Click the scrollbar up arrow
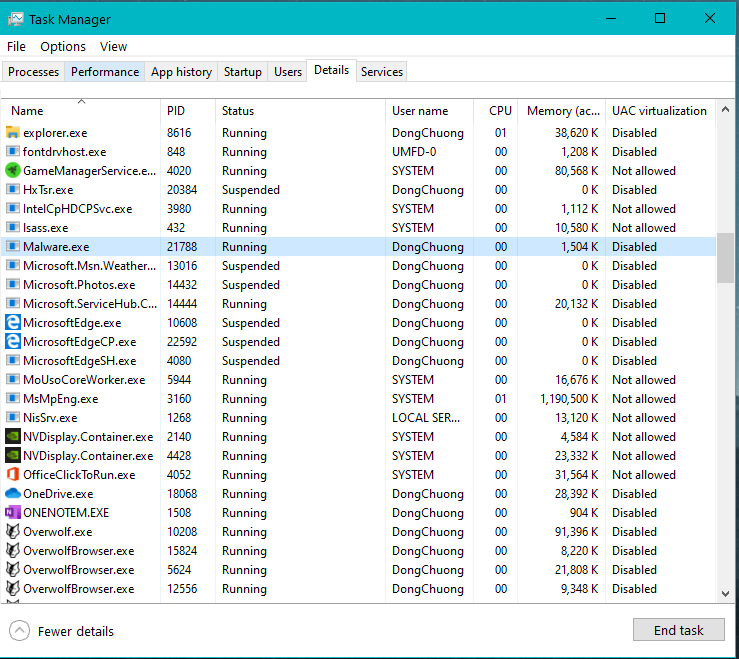The image size is (739, 659). 725,110
